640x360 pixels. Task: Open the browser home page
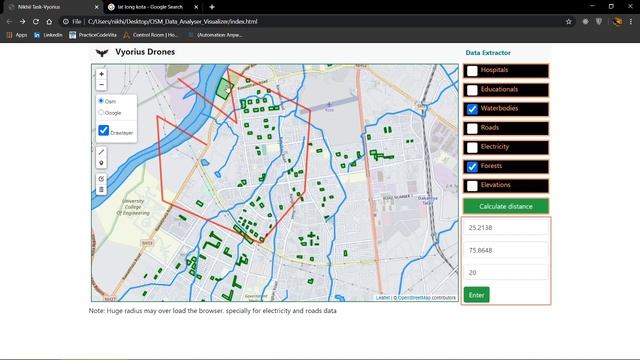click(49, 22)
